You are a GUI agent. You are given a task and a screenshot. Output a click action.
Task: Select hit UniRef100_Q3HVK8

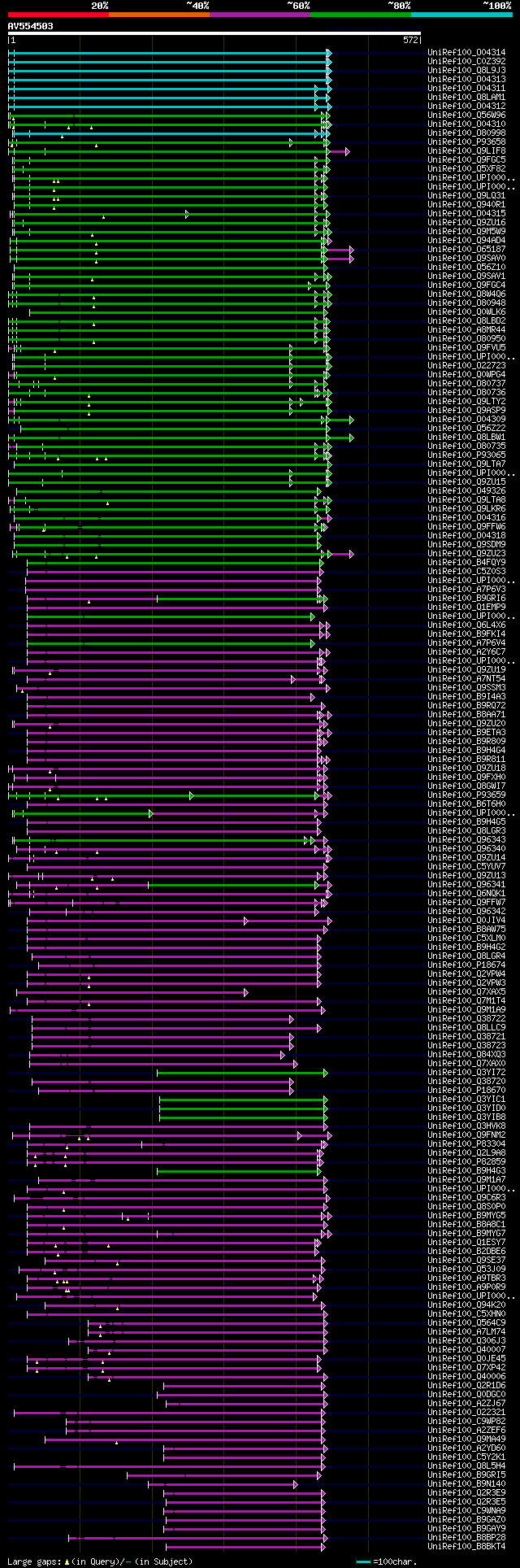click(x=466, y=1126)
